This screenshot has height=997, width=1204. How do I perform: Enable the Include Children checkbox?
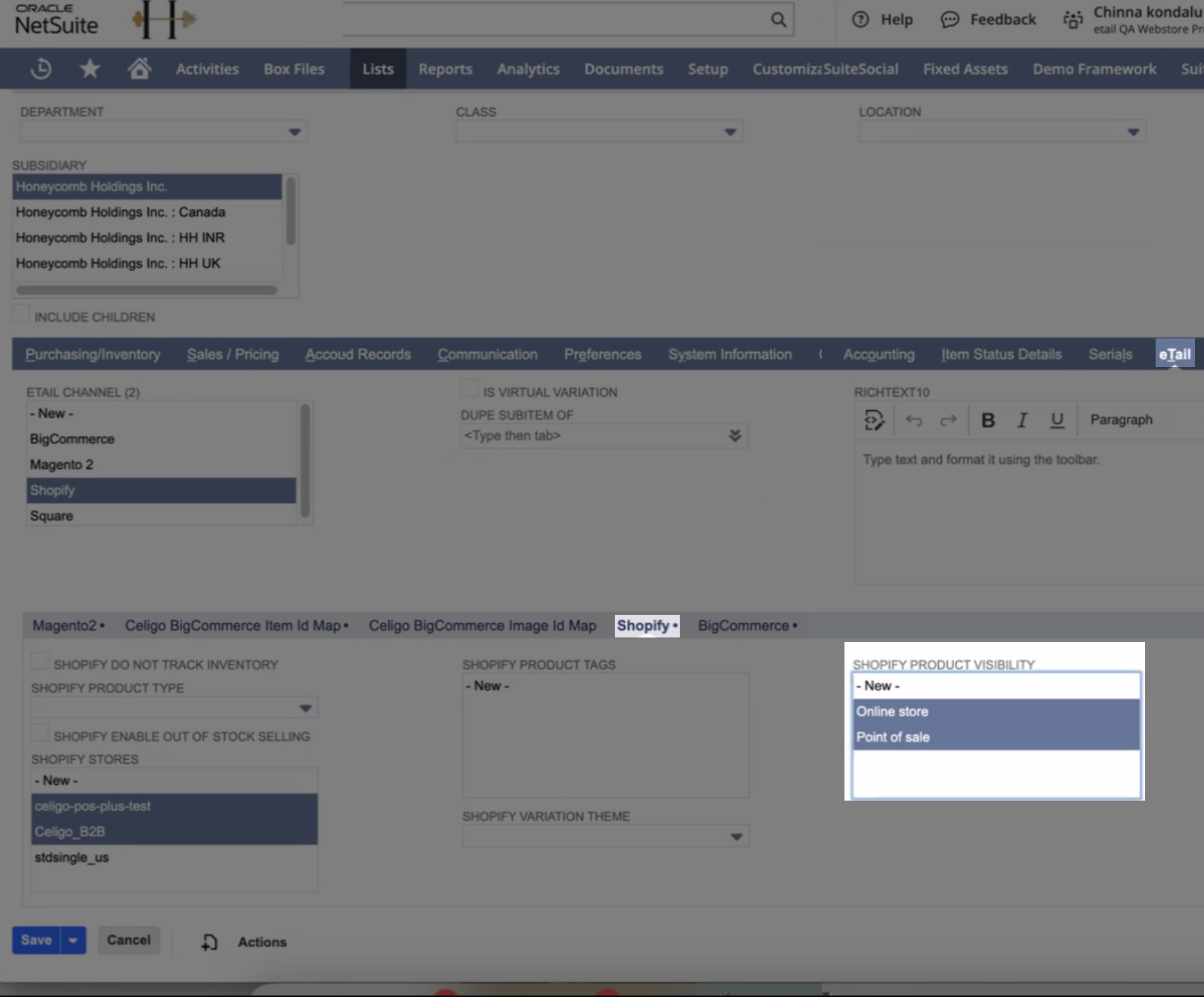[21, 313]
